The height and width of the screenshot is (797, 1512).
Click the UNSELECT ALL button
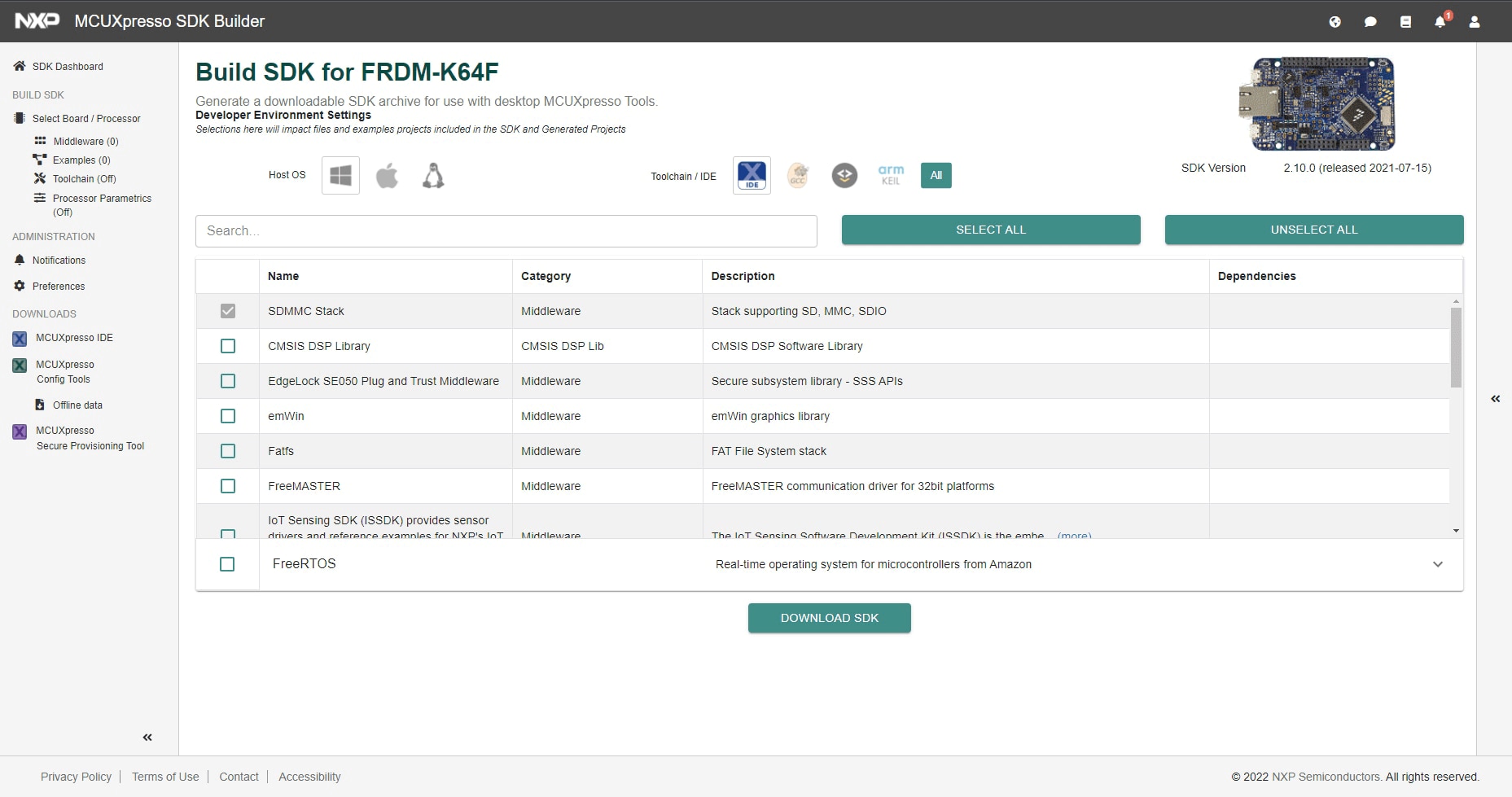[1314, 230]
